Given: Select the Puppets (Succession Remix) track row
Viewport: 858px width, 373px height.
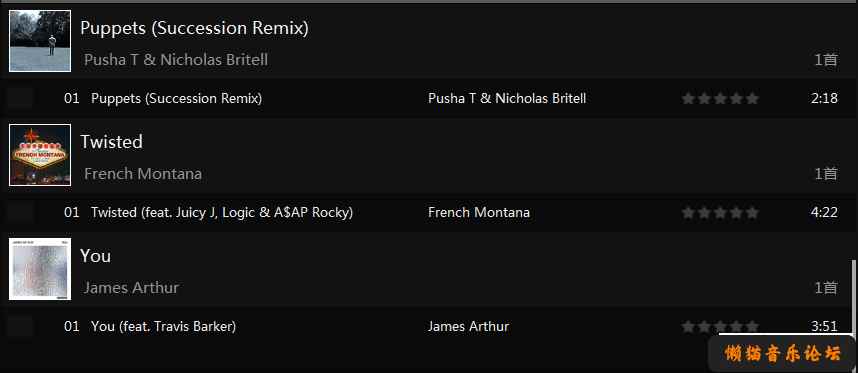Looking at the screenshot, I should [429, 98].
